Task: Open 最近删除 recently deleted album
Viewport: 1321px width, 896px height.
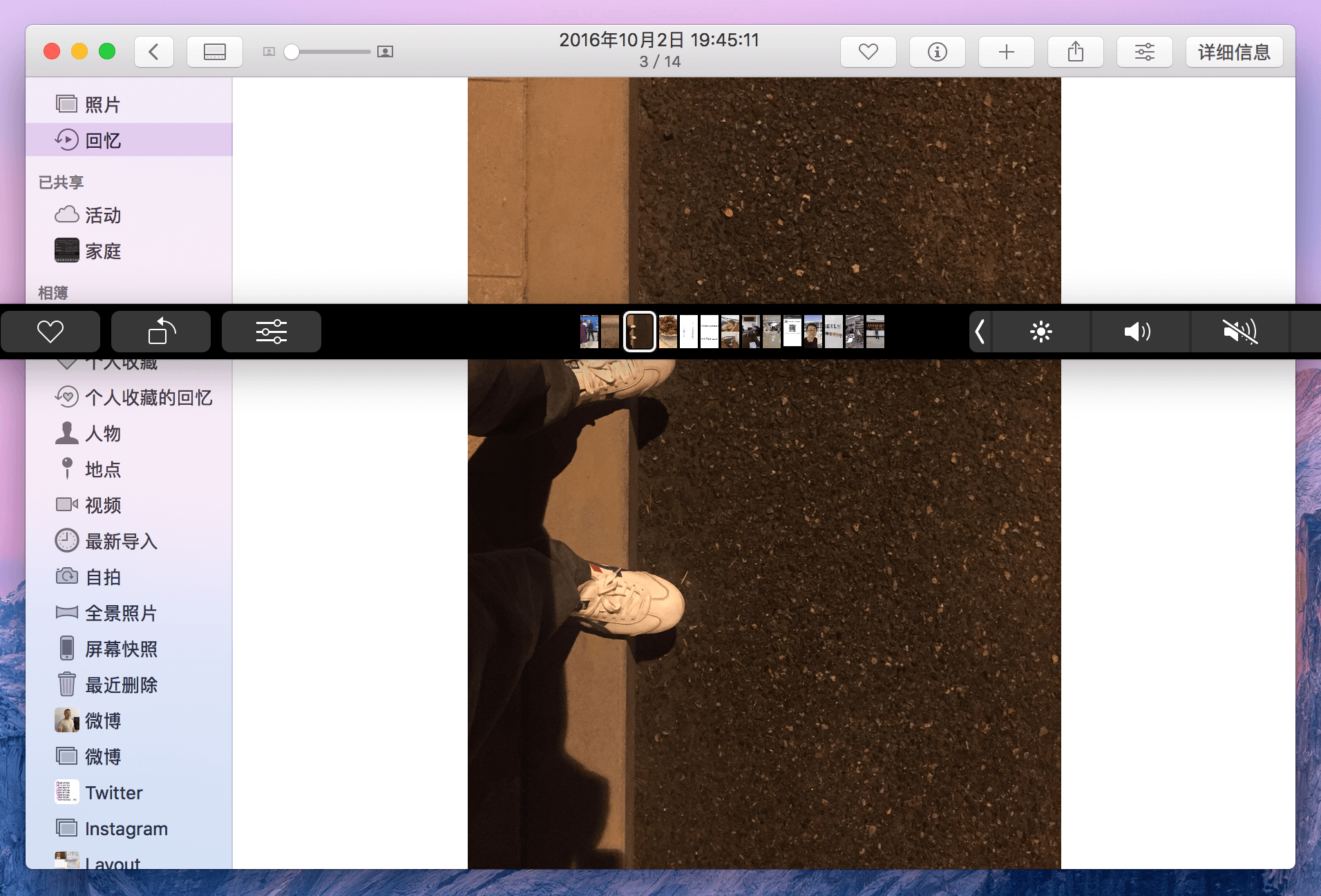Action: 129,685
